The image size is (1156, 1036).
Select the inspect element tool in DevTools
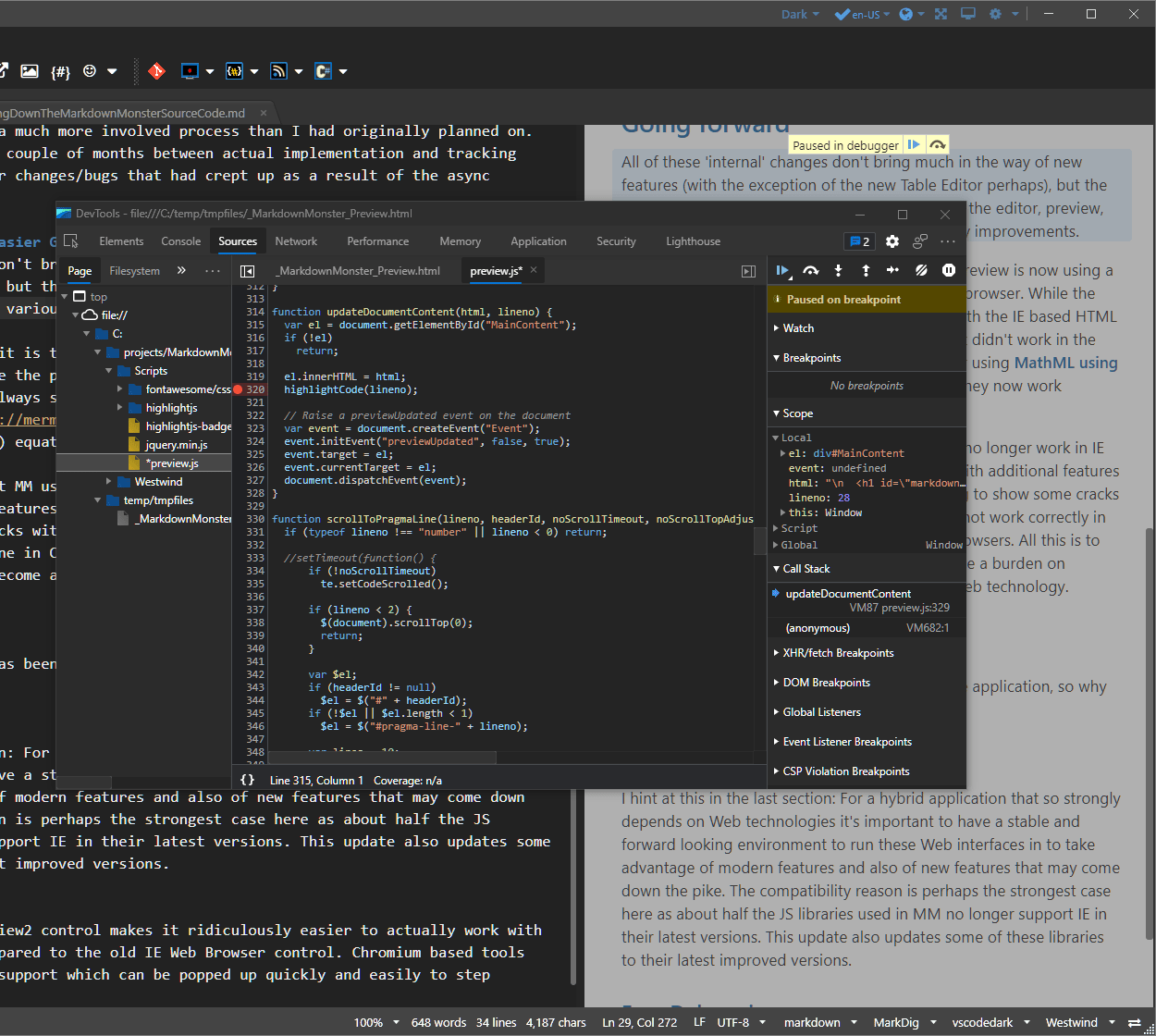click(72, 240)
